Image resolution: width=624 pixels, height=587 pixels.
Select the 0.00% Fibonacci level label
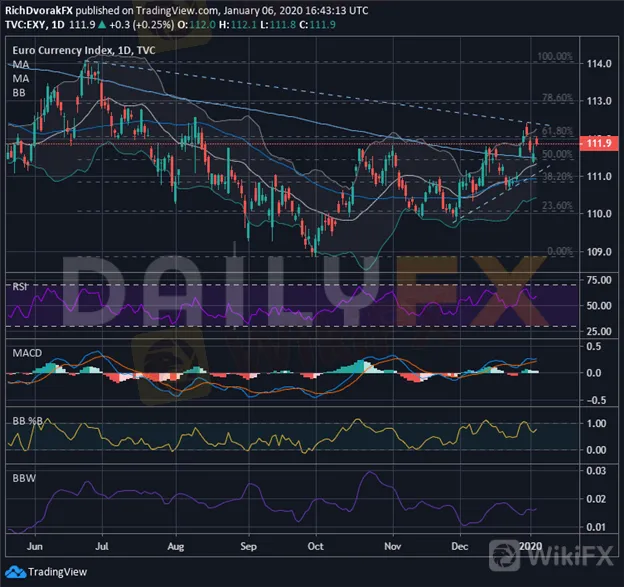[560, 251]
